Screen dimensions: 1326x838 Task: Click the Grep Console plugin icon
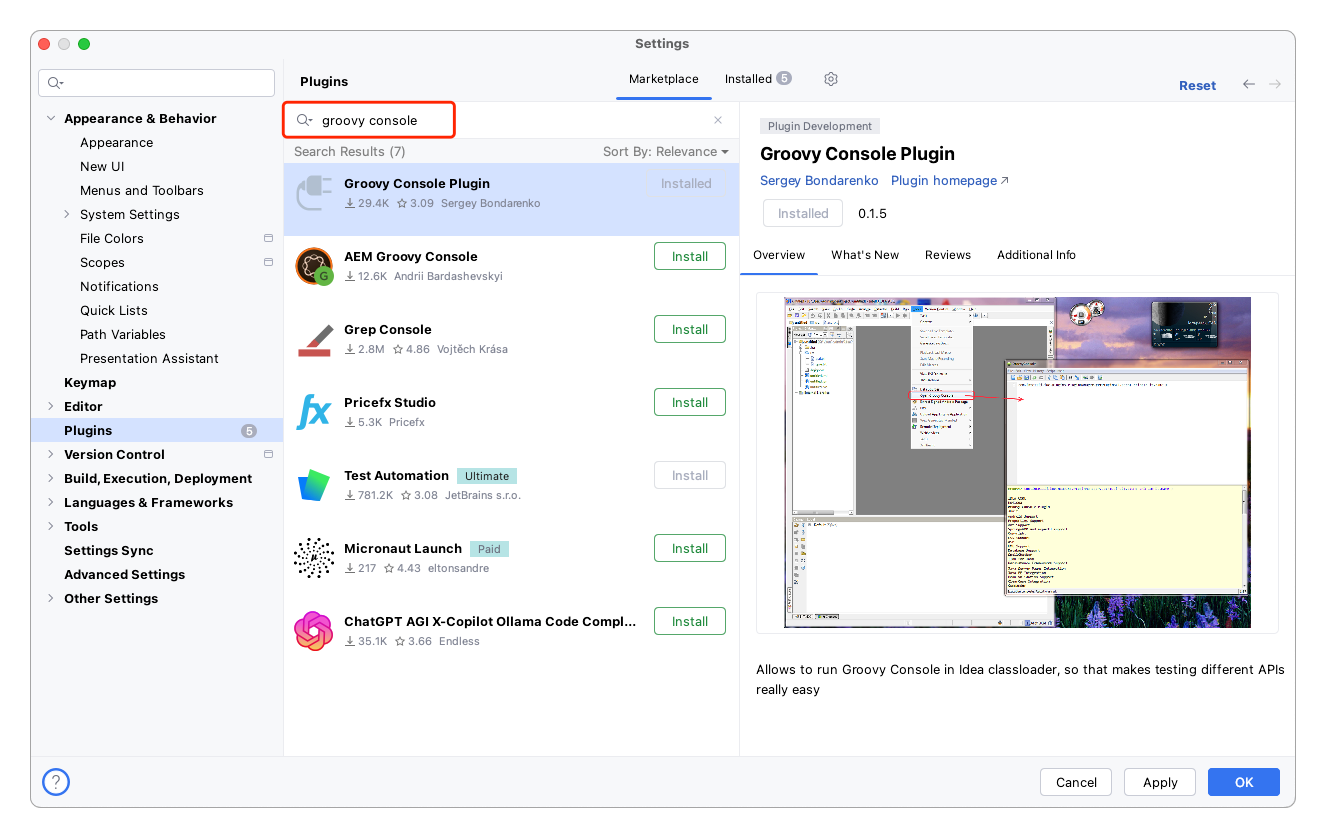pos(314,339)
